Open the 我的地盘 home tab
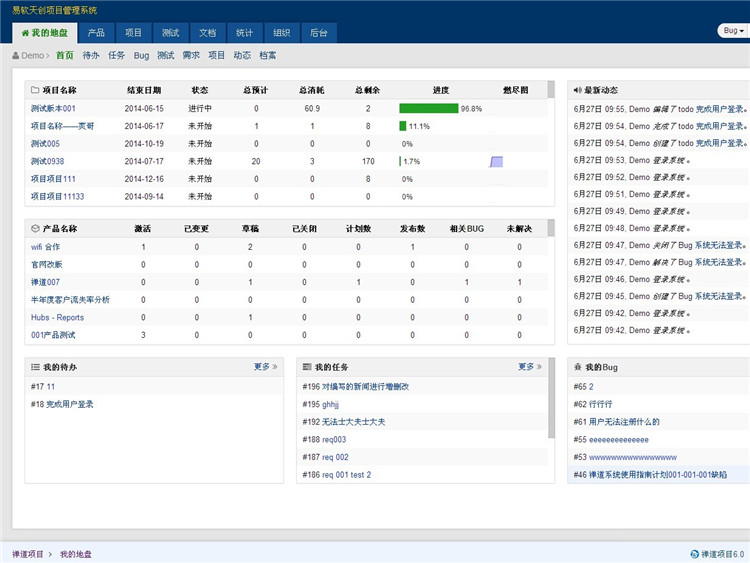Image resolution: width=750 pixels, height=563 pixels. pyautogui.click(x=44, y=33)
